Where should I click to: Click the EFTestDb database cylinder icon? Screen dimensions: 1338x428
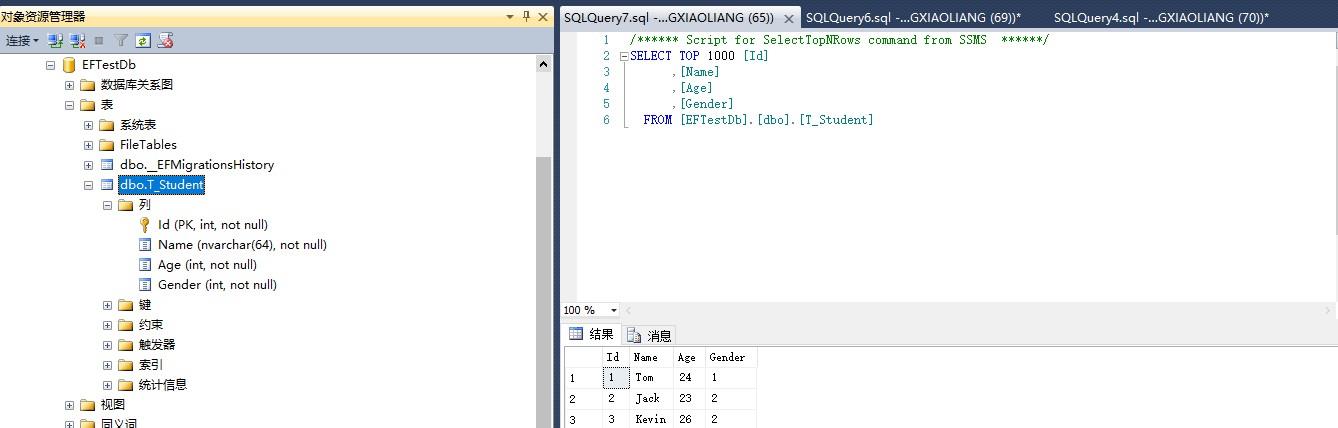click(x=69, y=65)
